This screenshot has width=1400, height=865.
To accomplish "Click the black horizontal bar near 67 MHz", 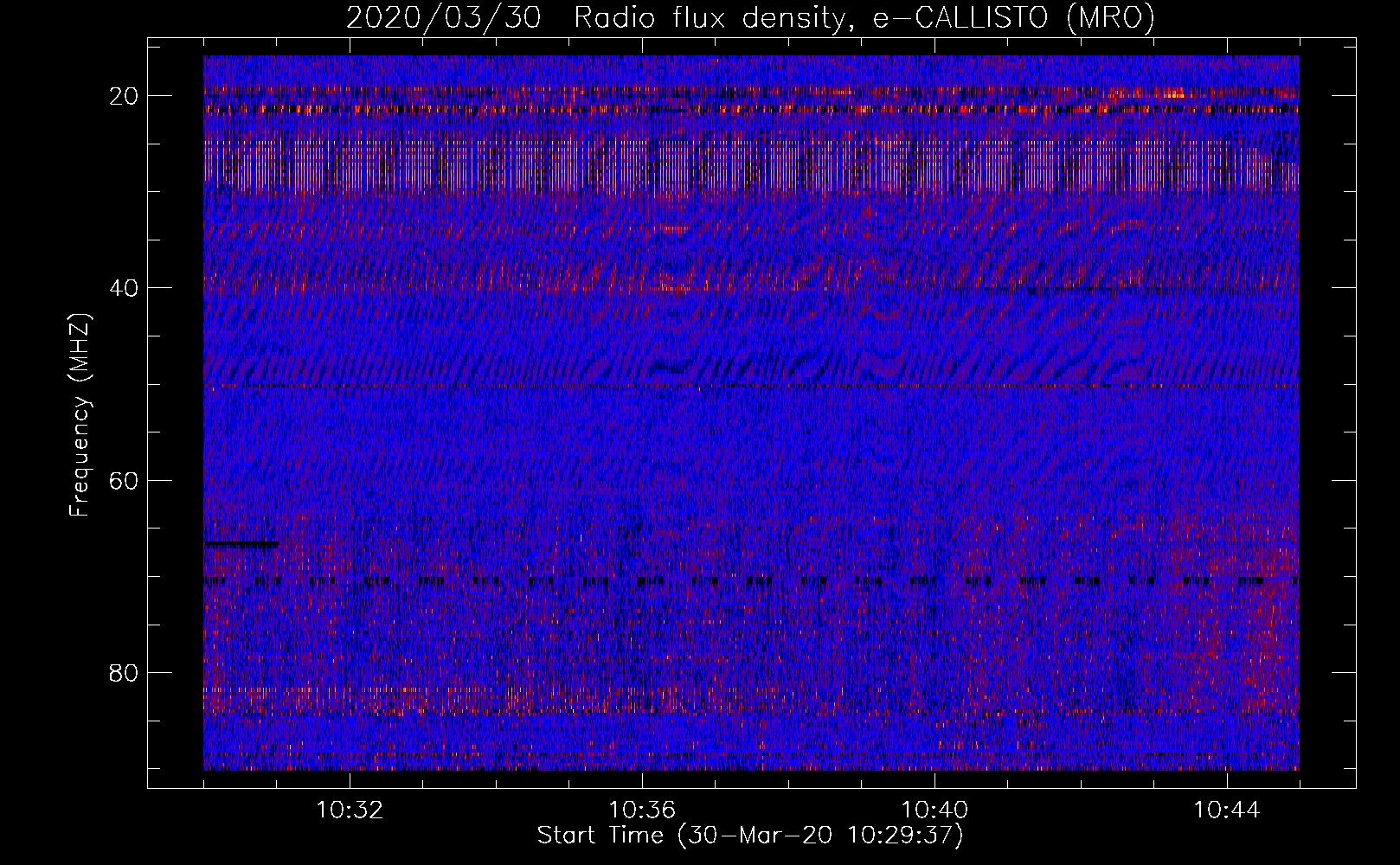I will [x=242, y=544].
